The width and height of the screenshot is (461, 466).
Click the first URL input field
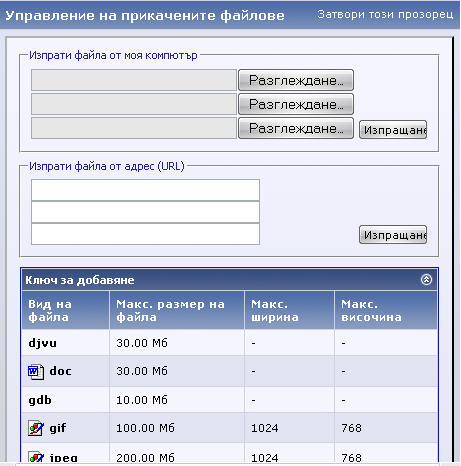click(145, 190)
